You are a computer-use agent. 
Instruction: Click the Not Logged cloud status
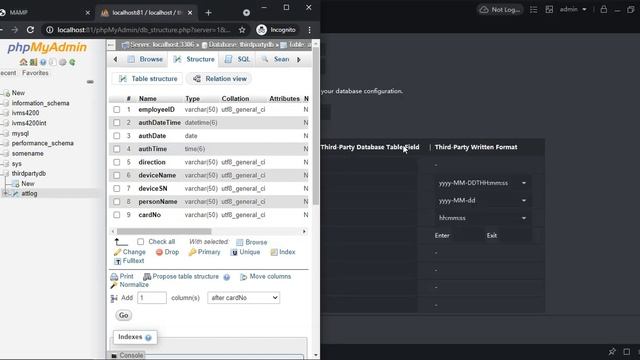[x=500, y=9]
